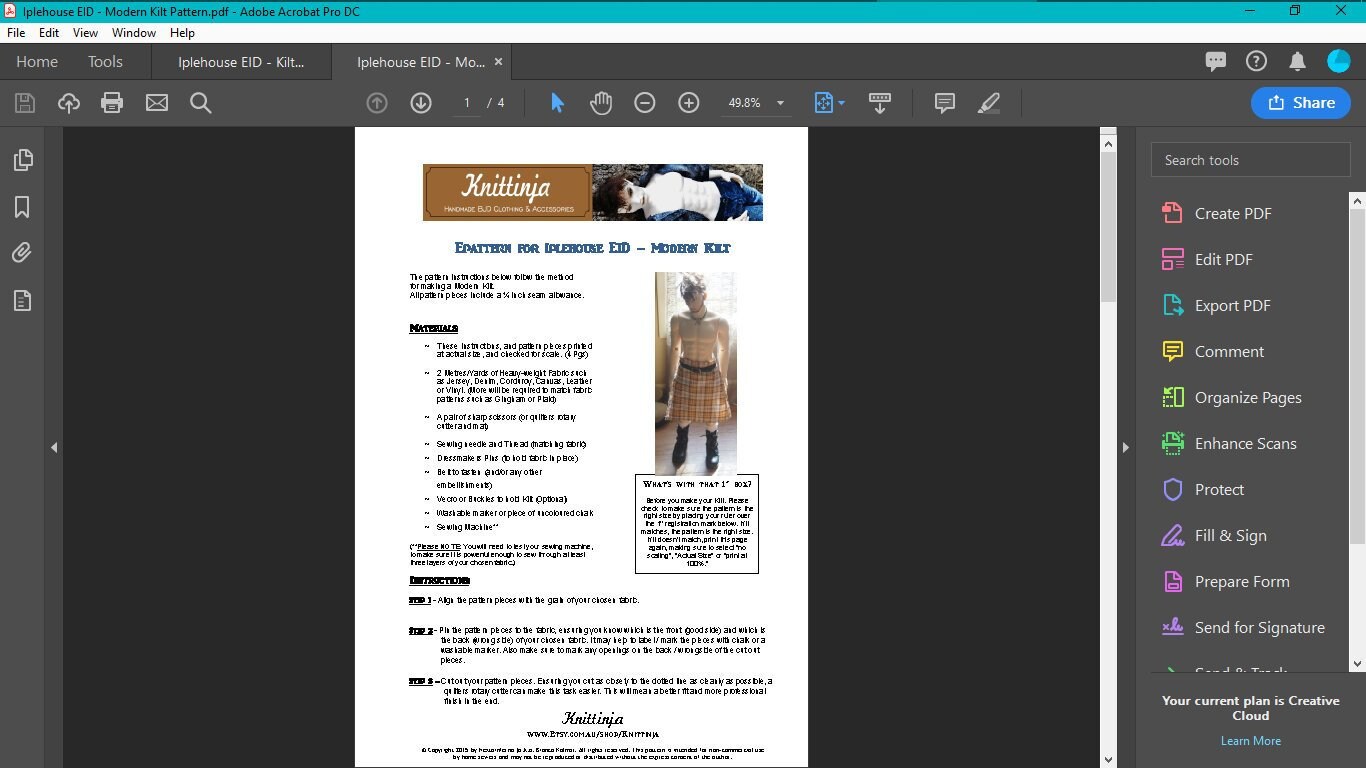Expand the left navigation pane arrow
The image size is (1366, 768).
click(x=54, y=447)
